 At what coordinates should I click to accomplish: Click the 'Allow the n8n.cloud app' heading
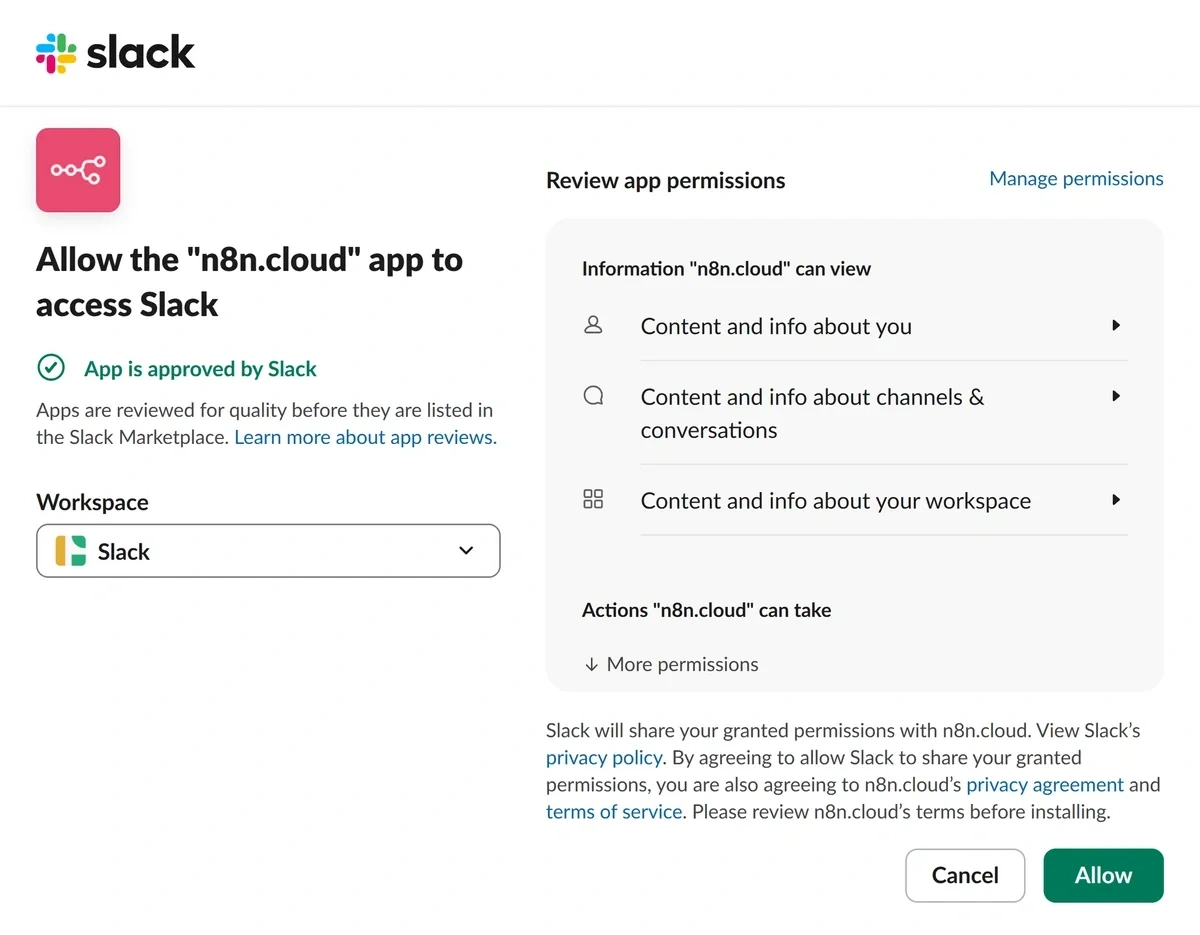249,282
